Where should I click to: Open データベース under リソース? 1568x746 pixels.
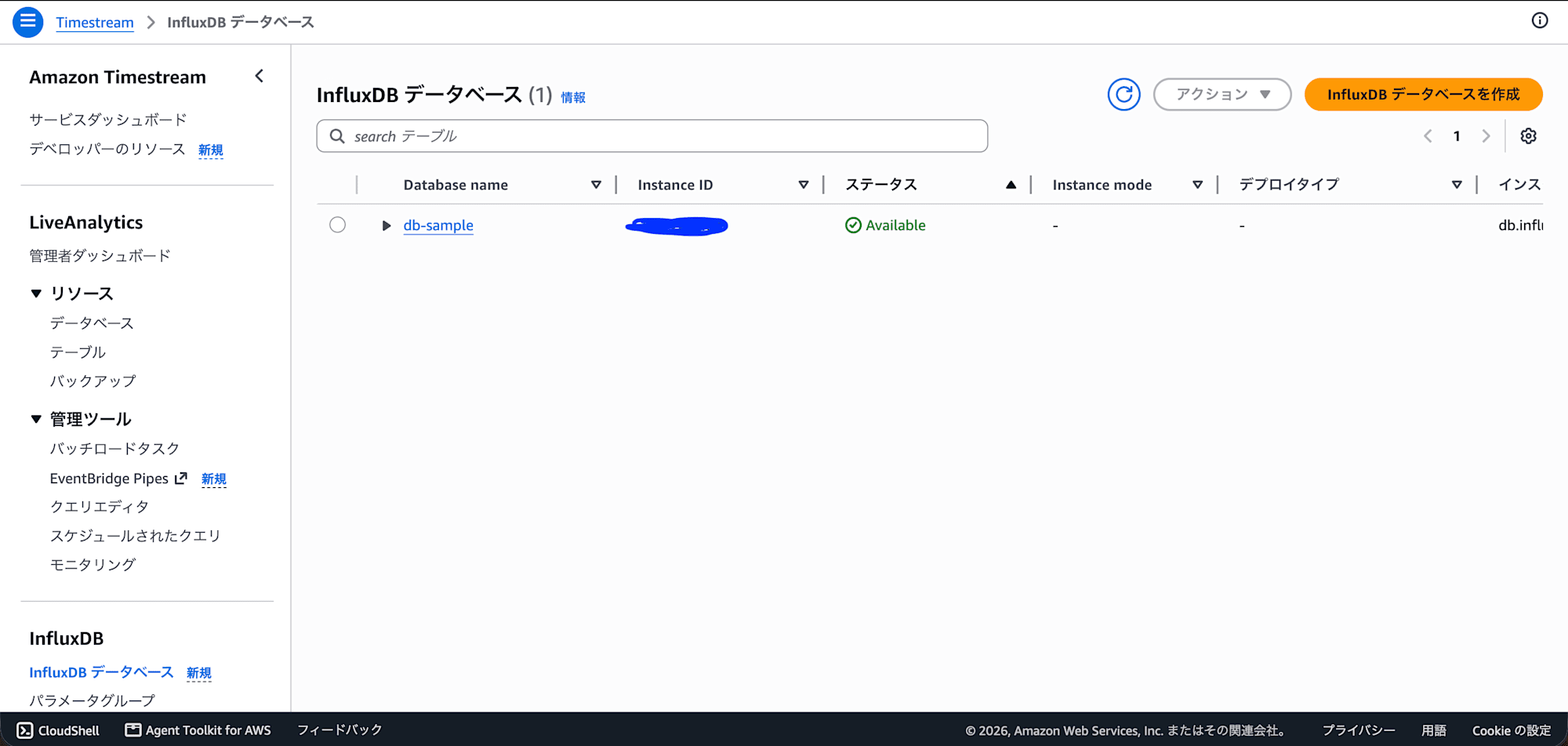click(x=92, y=323)
